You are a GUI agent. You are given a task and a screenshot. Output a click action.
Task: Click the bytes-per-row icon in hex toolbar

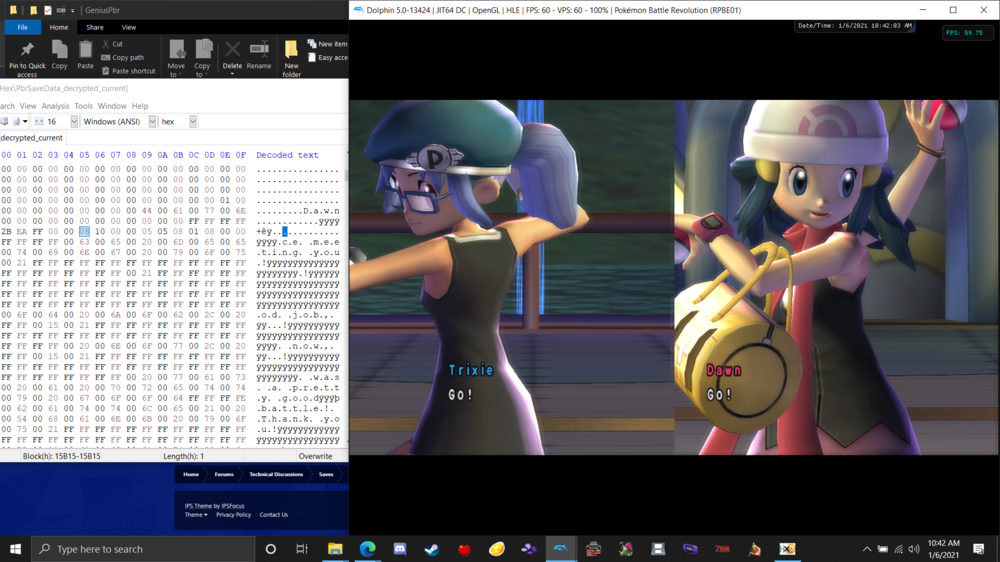click(x=39, y=121)
